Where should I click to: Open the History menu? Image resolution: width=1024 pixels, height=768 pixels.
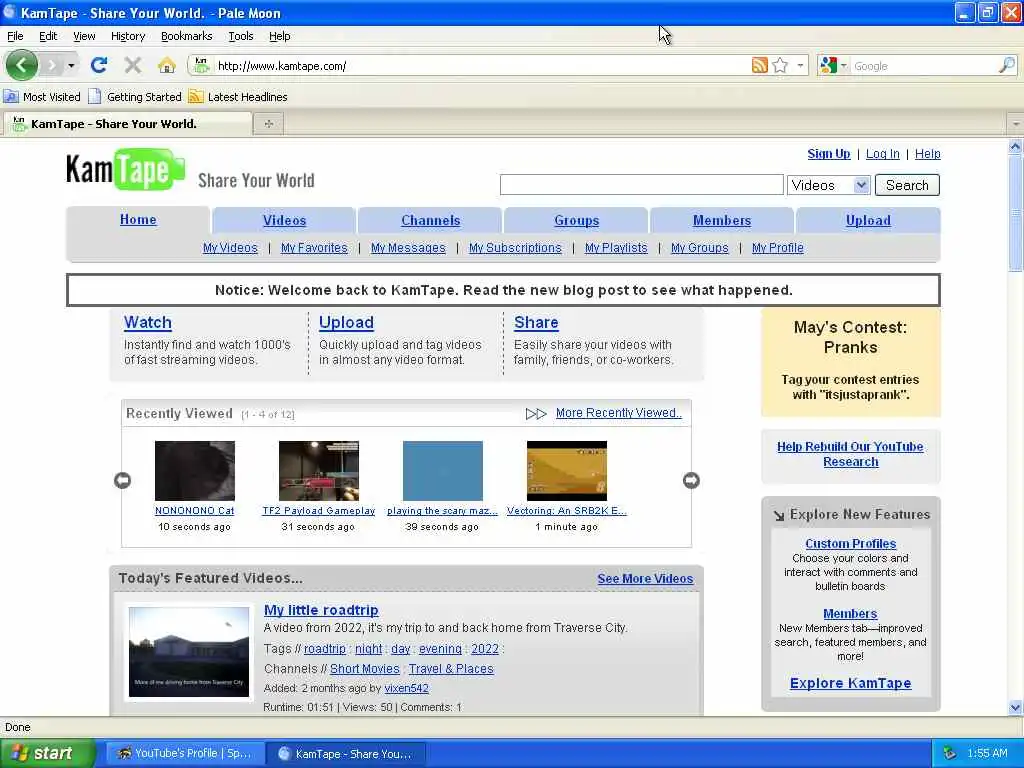pyautogui.click(x=127, y=36)
